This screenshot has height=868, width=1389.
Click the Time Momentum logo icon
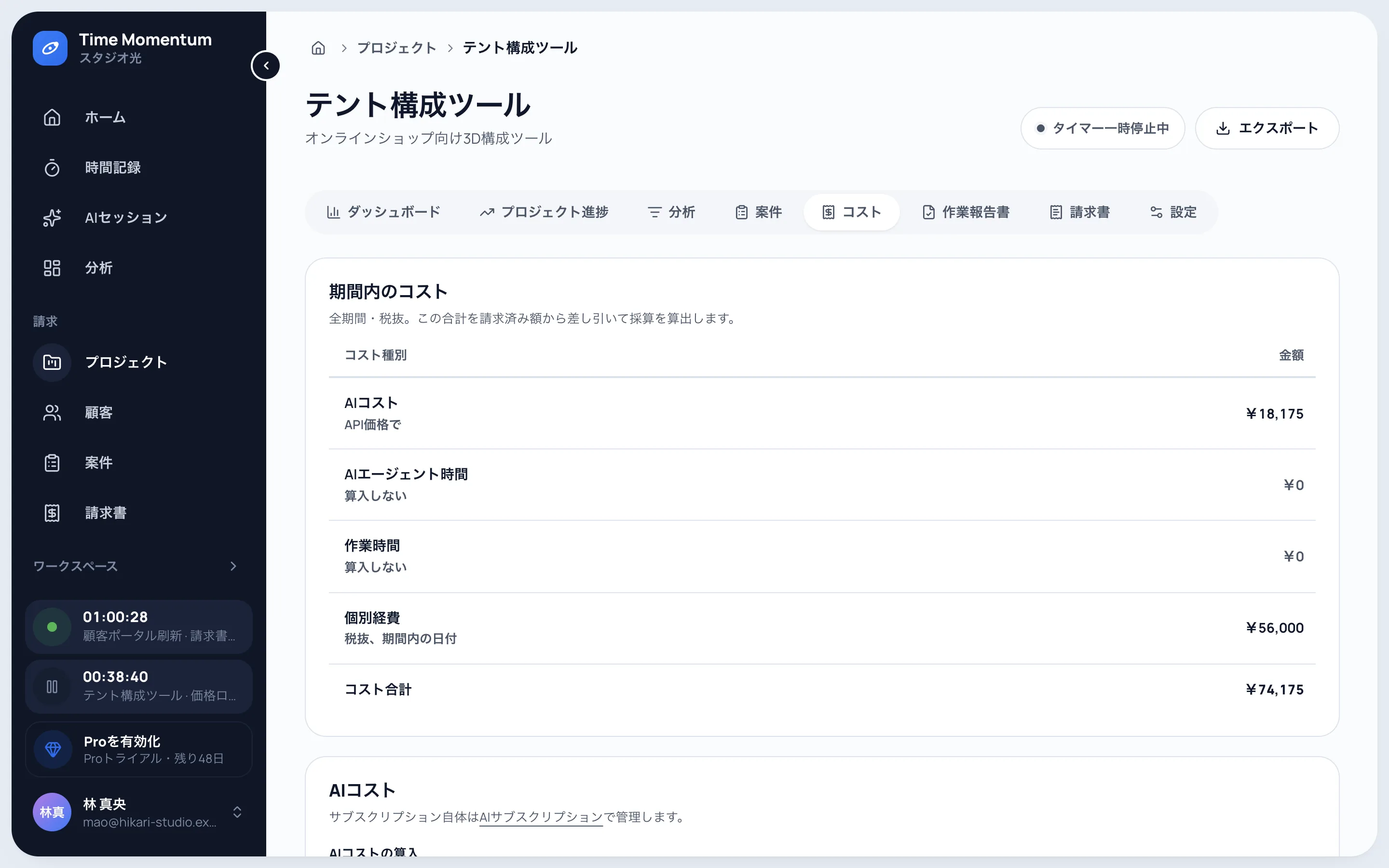pyautogui.click(x=50, y=48)
